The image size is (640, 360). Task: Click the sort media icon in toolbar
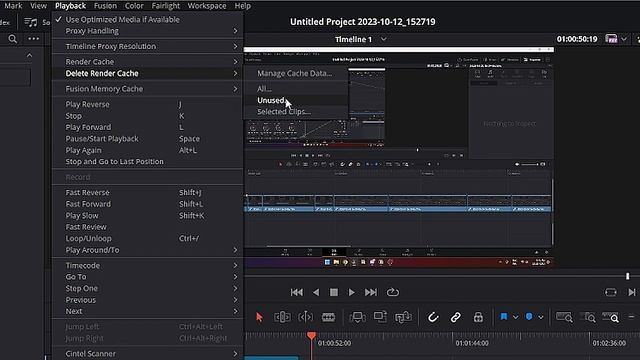tap(31, 22)
